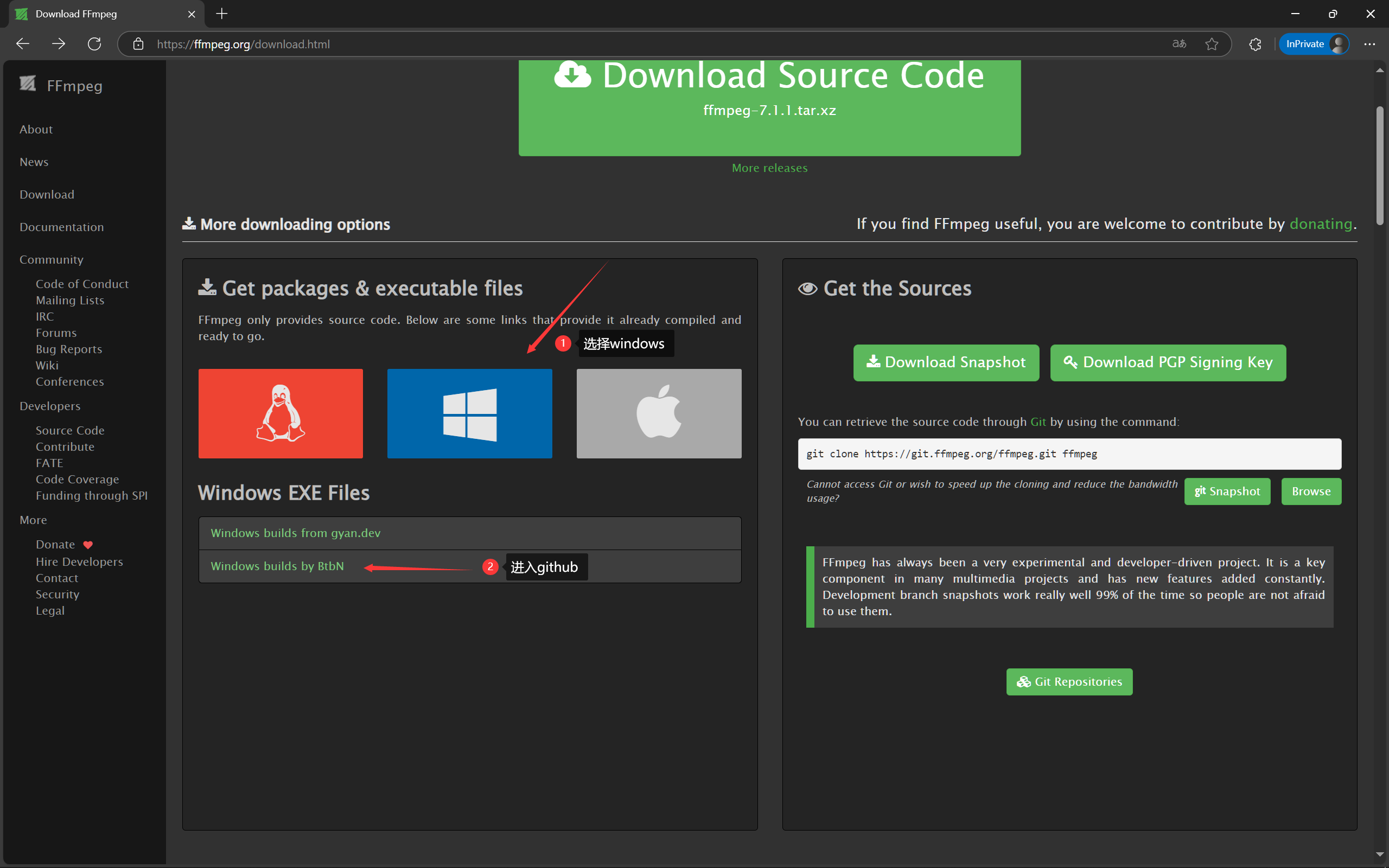Follow the donating link

click(x=1321, y=224)
